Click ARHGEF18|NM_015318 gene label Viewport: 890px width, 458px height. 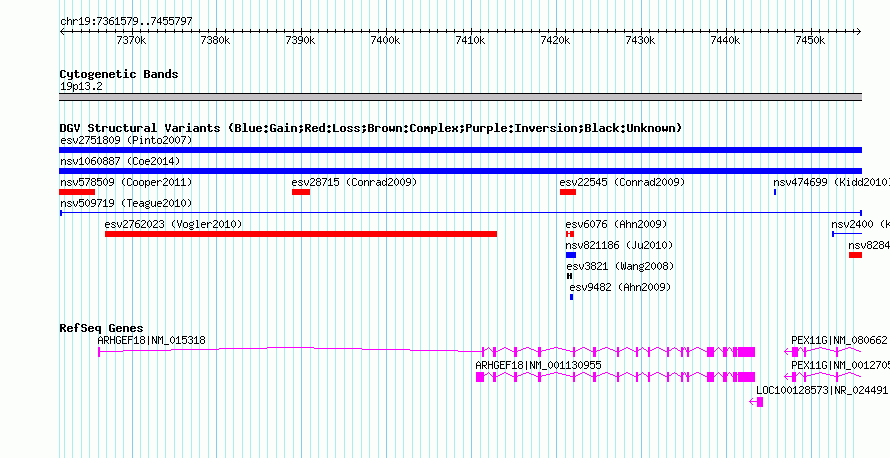152,340
